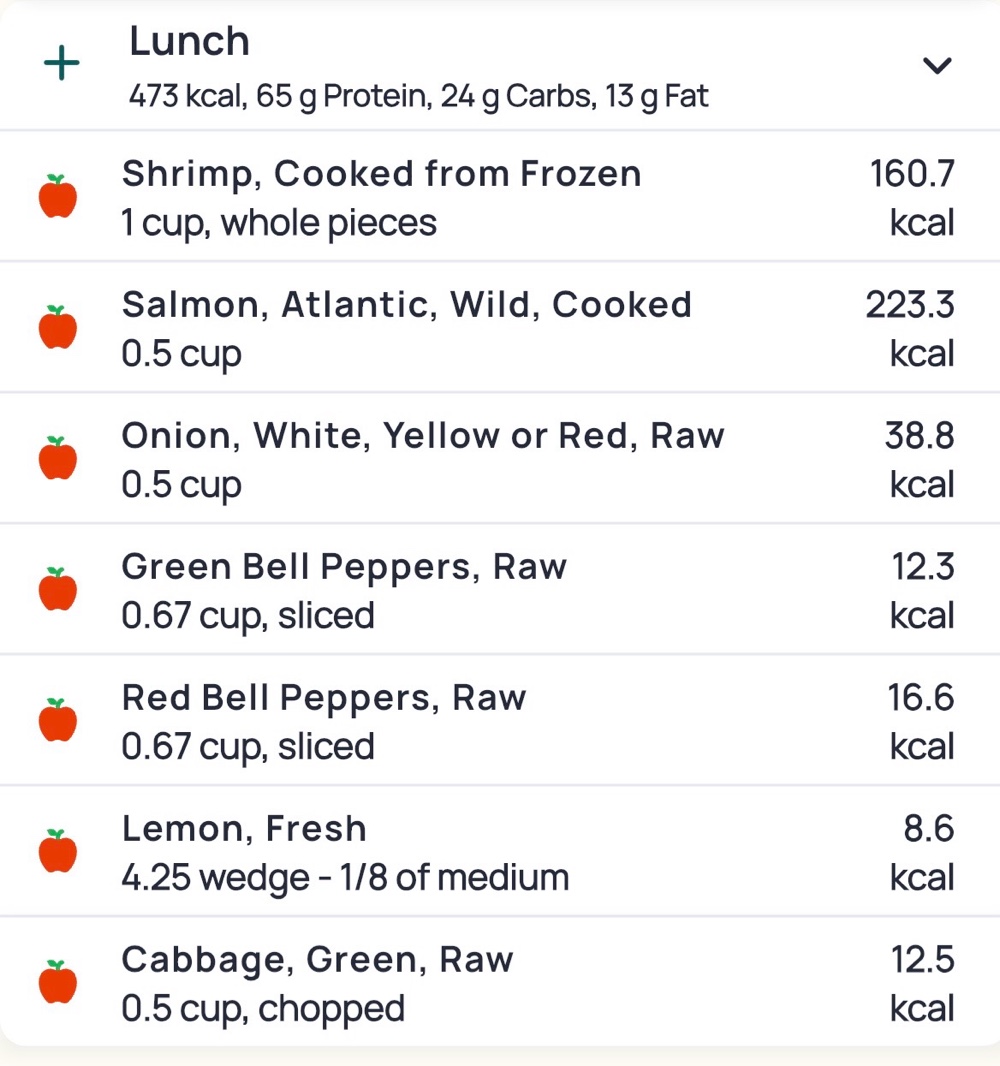Screen dimensions: 1000x1066
Task: Click the apple icon beside Lemon entry
Action: tap(58, 851)
